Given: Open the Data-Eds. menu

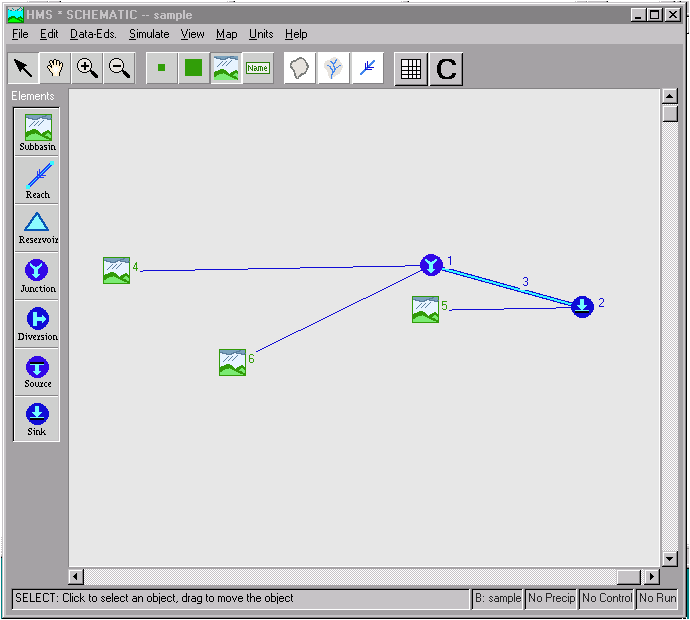Looking at the screenshot, I should click(93, 34).
